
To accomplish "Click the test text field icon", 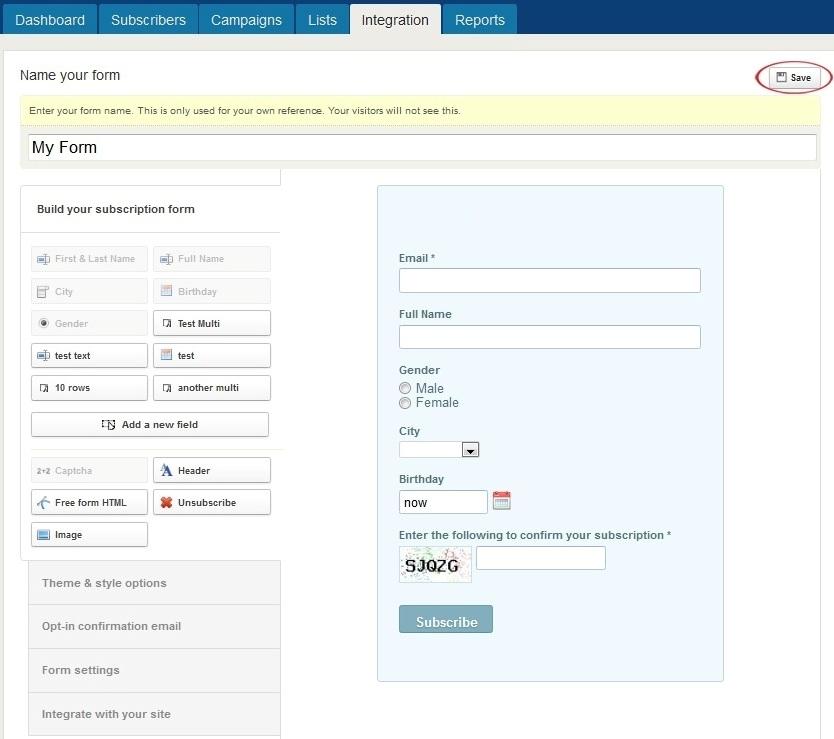I will click(44, 355).
